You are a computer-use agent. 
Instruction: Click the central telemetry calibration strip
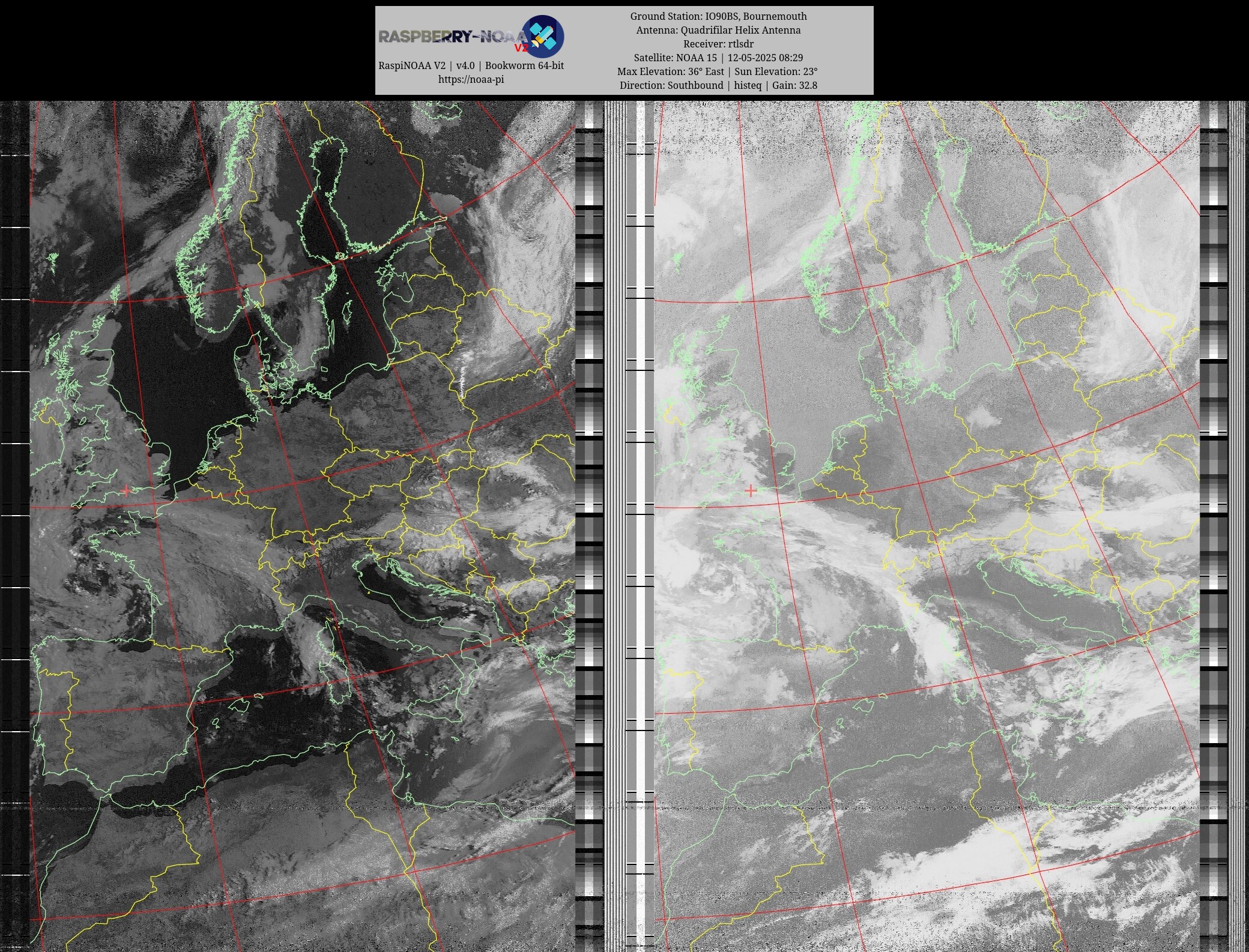[x=590, y=526]
